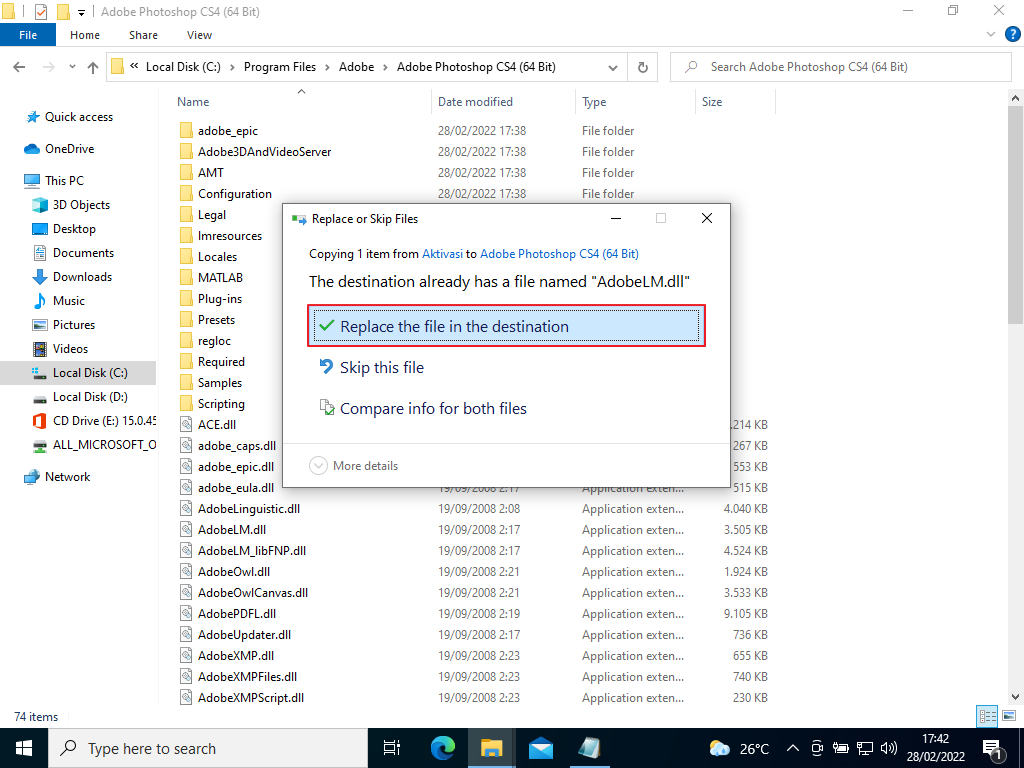The width and height of the screenshot is (1024, 768).
Task: Mute the speaker volume in system tray
Action: (890, 747)
